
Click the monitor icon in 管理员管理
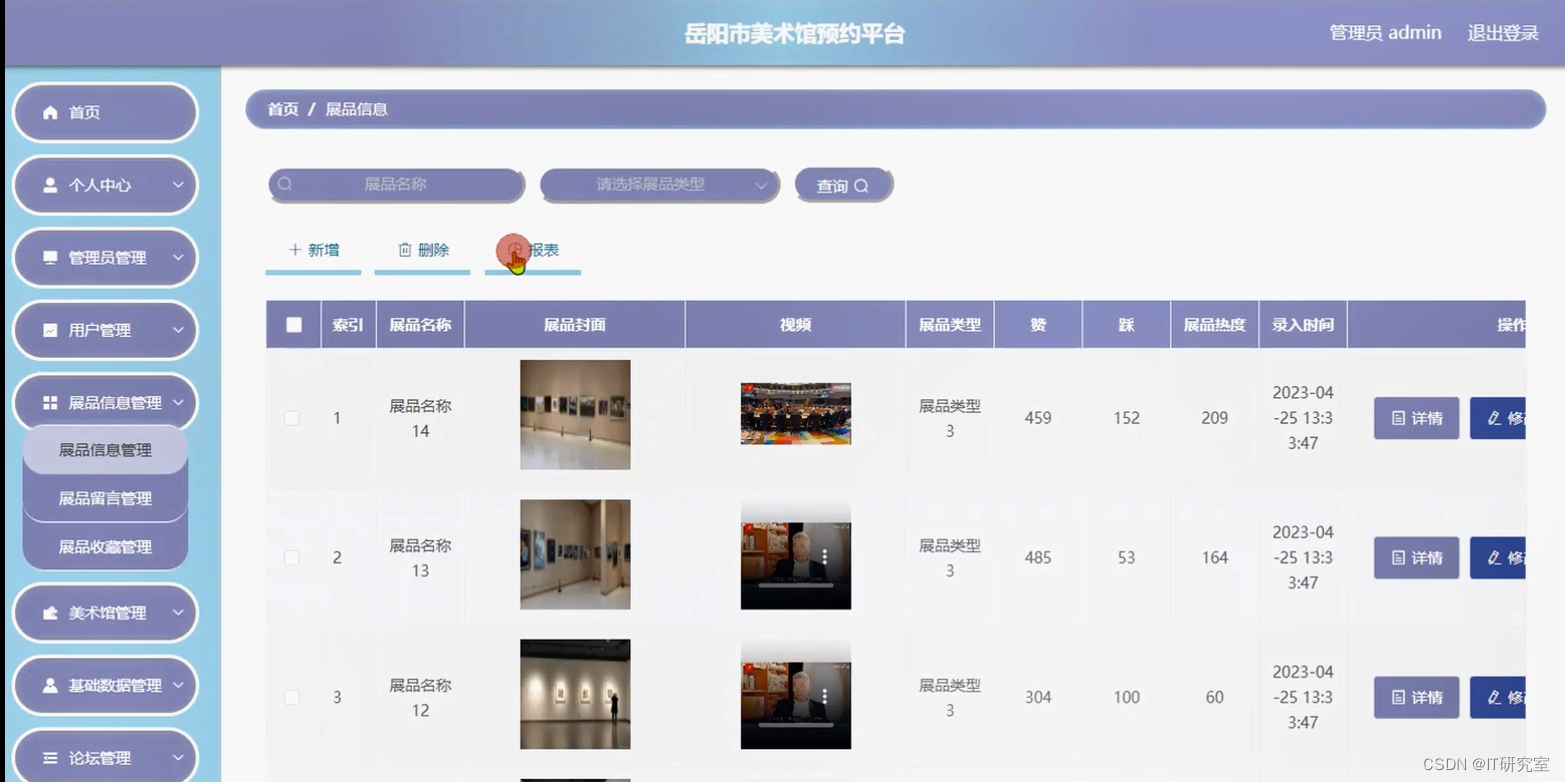point(50,258)
